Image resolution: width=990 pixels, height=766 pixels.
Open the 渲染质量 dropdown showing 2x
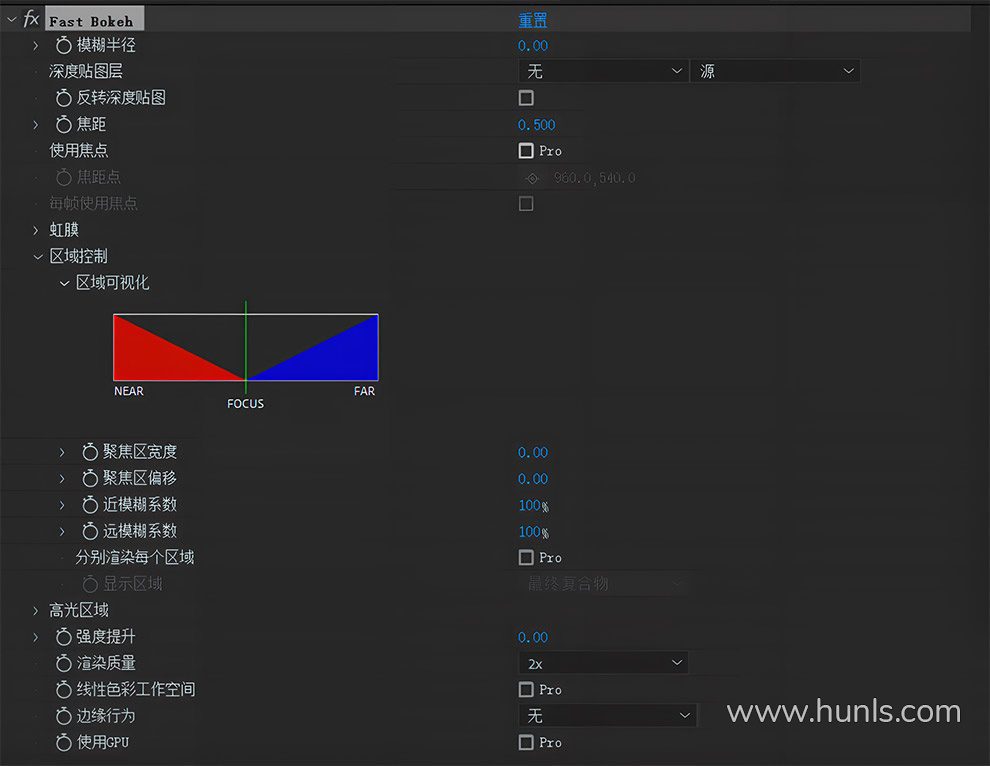click(x=603, y=663)
